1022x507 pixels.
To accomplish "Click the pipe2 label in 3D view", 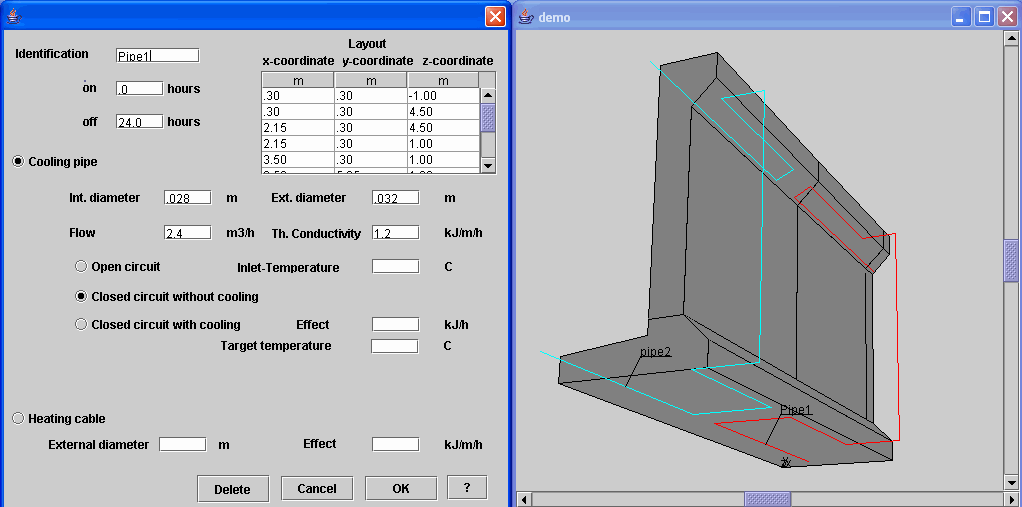I will [655, 351].
